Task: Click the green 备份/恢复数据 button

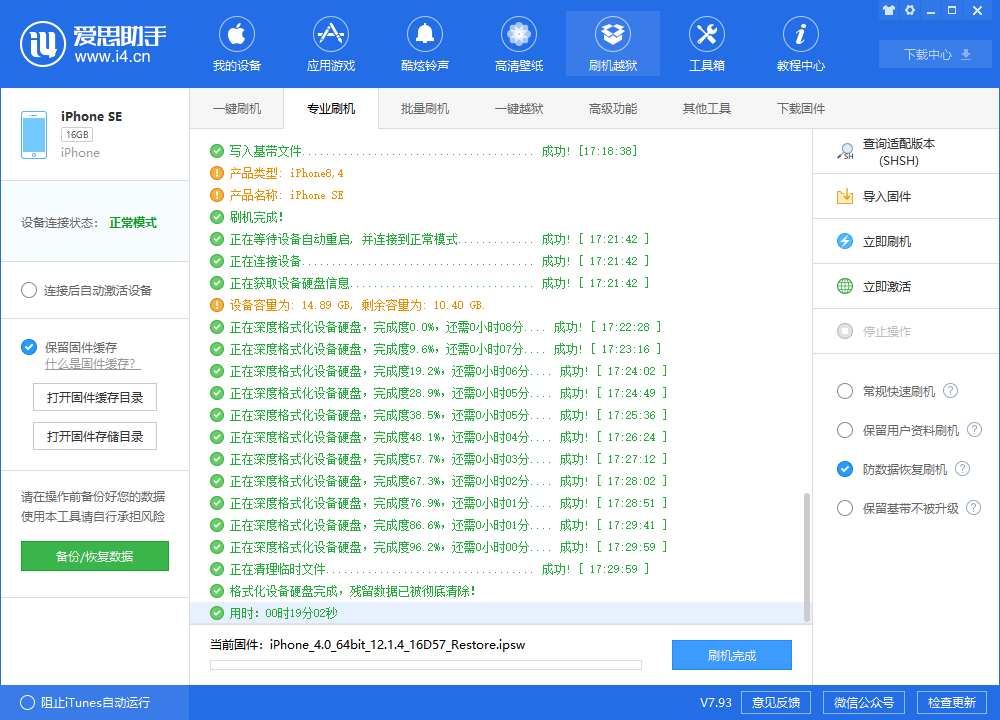Action: point(94,556)
